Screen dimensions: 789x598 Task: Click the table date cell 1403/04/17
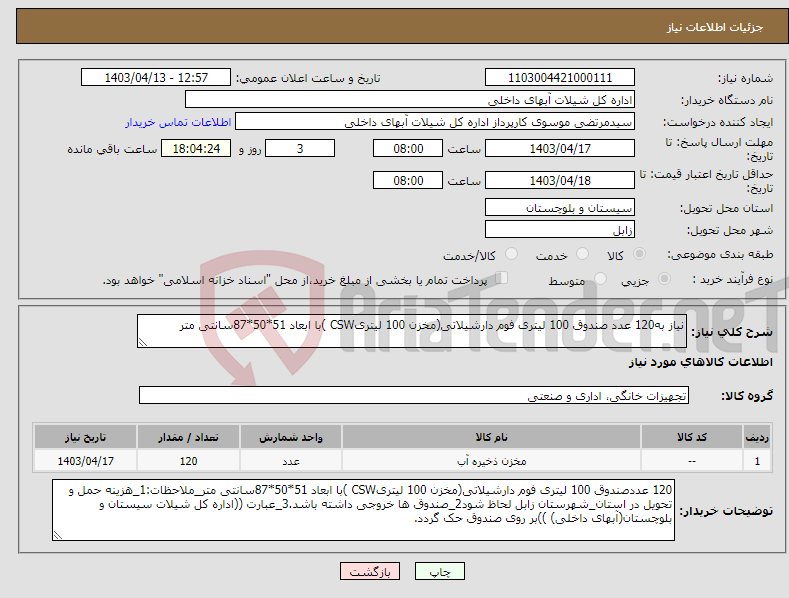(85, 461)
